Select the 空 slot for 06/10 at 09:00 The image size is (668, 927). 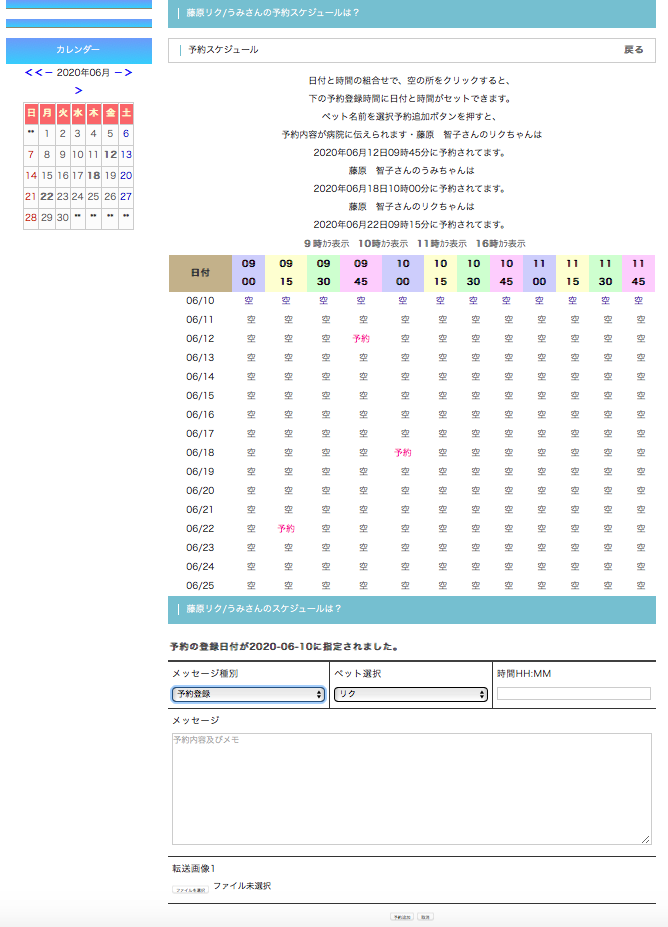(x=249, y=301)
